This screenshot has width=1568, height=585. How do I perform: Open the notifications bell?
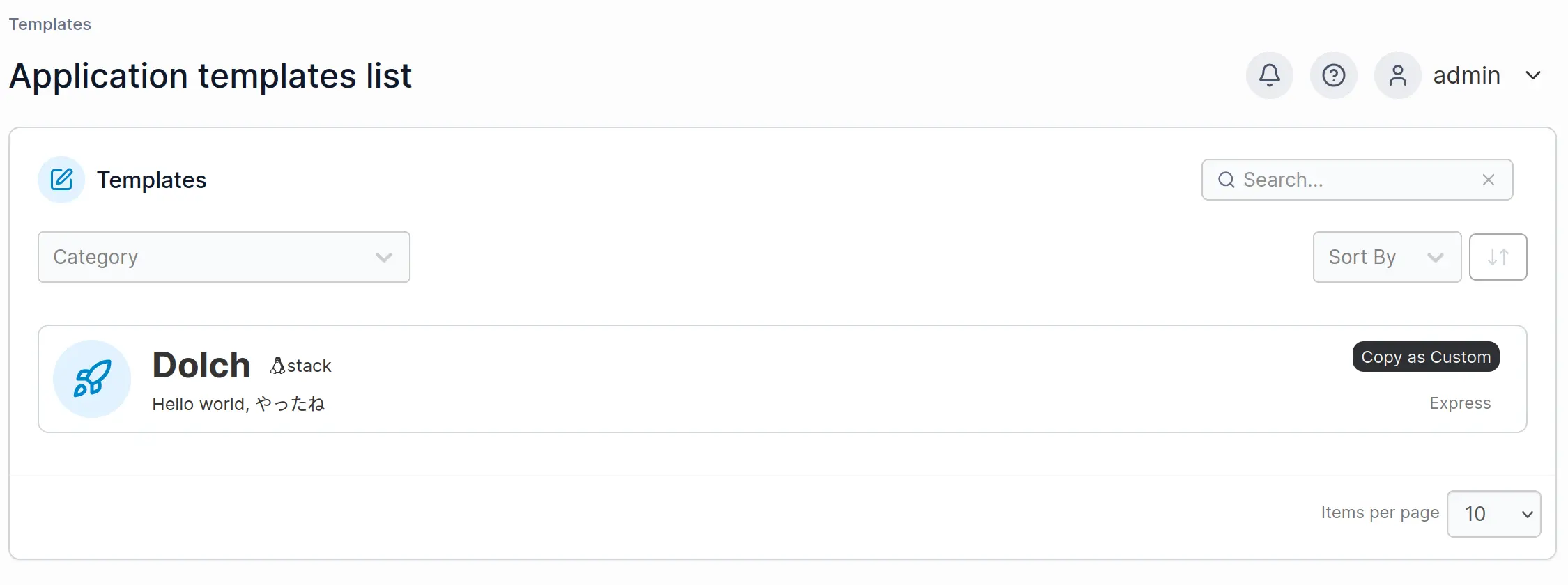pos(1269,75)
